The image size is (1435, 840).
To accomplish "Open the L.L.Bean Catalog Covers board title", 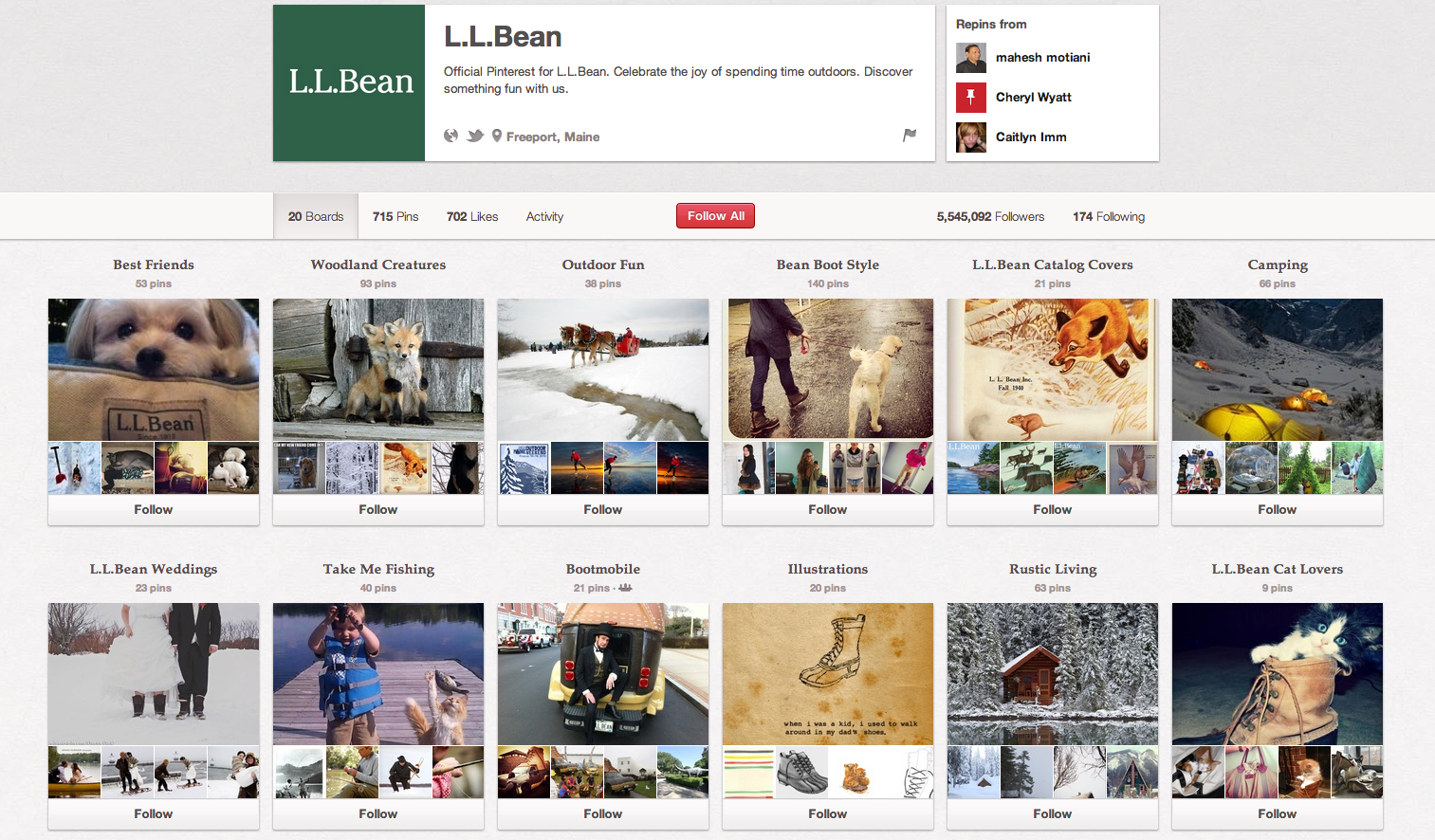I will tap(1053, 265).
